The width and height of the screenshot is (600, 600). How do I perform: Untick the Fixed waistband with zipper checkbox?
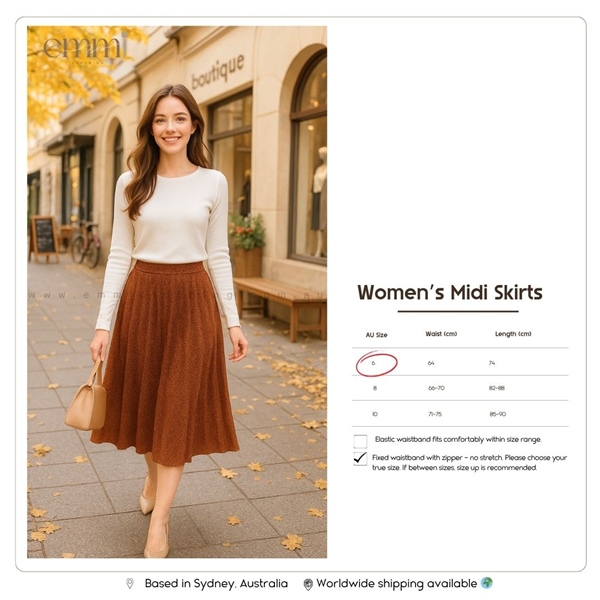(360, 459)
